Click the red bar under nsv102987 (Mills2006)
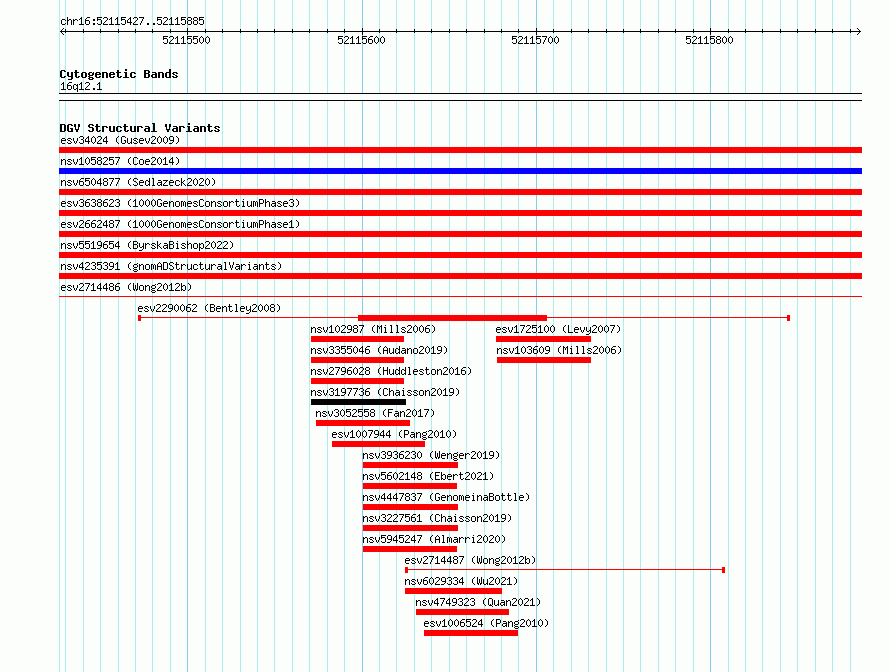The image size is (890, 672). click(358, 339)
